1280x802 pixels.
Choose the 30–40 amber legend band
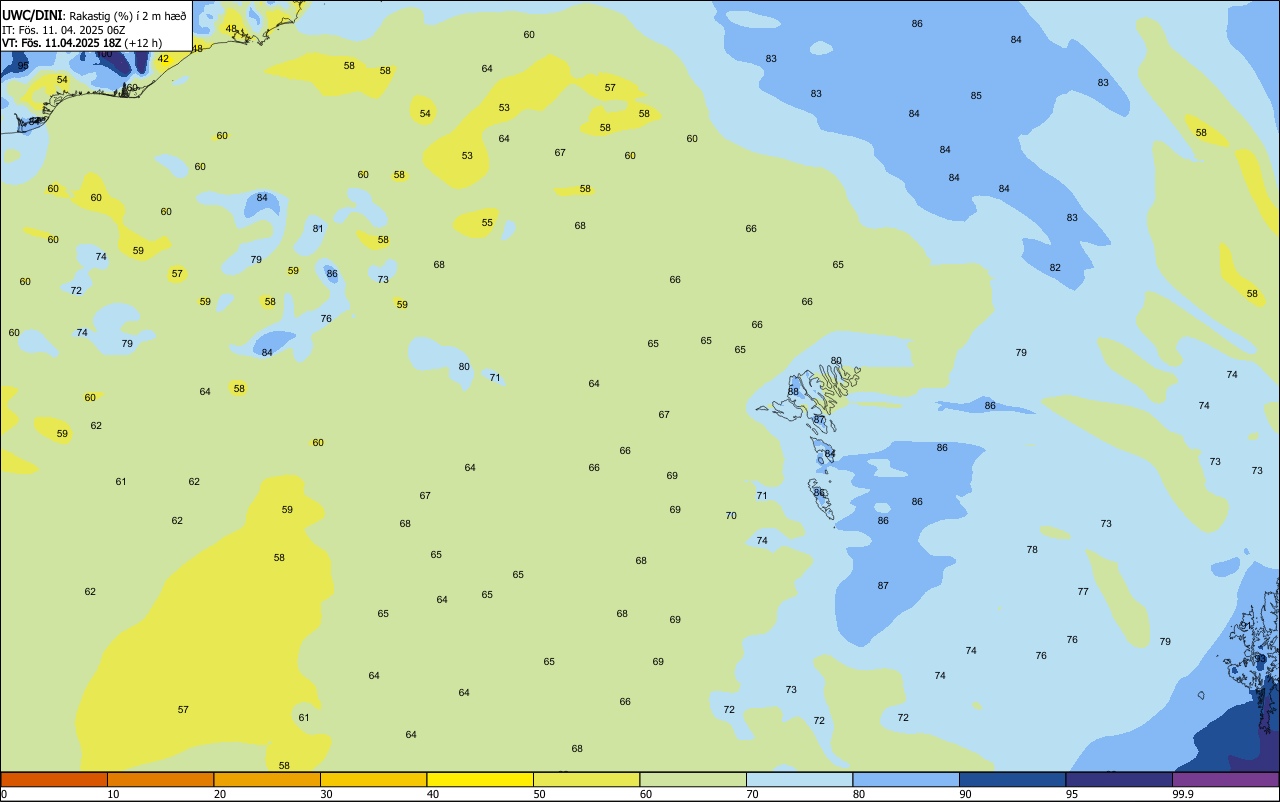(373, 779)
